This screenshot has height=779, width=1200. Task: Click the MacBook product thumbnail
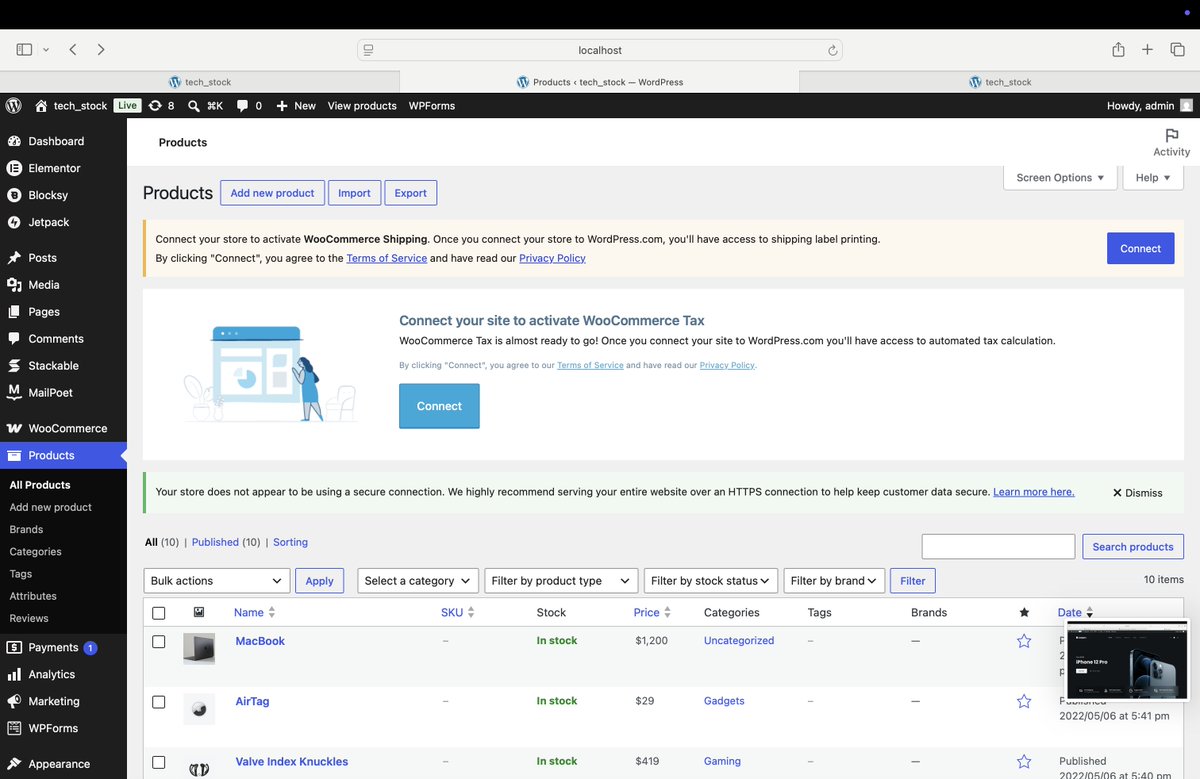(x=199, y=649)
